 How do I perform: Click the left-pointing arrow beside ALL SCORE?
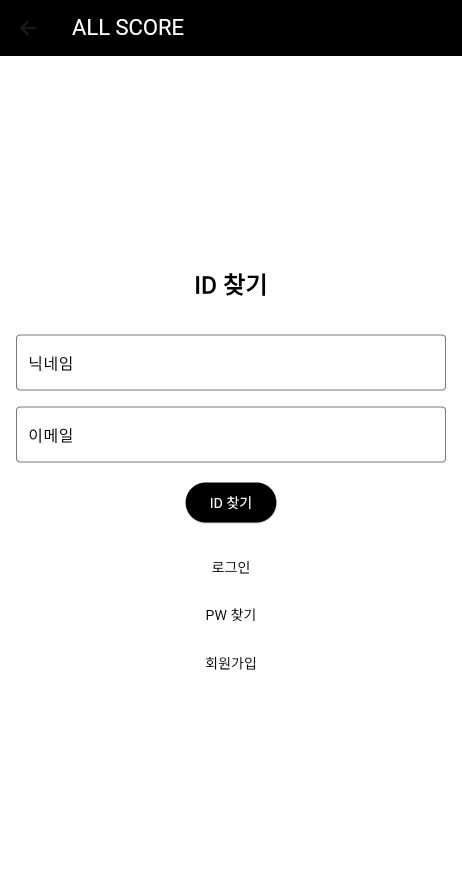click(27, 27)
